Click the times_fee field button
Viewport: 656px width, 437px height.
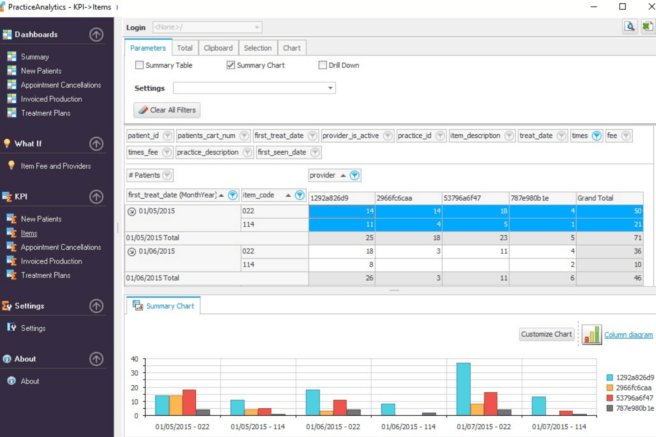click(149, 152)
